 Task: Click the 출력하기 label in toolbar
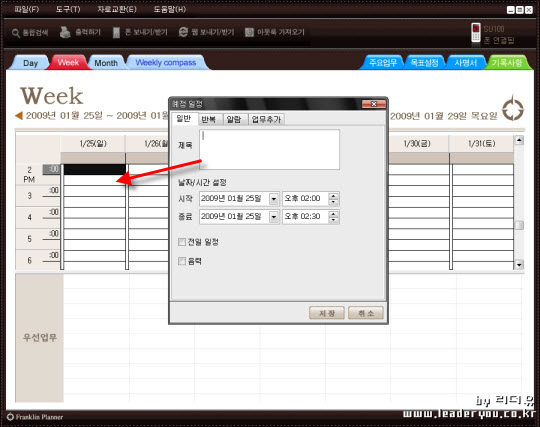tap(88, 32)
